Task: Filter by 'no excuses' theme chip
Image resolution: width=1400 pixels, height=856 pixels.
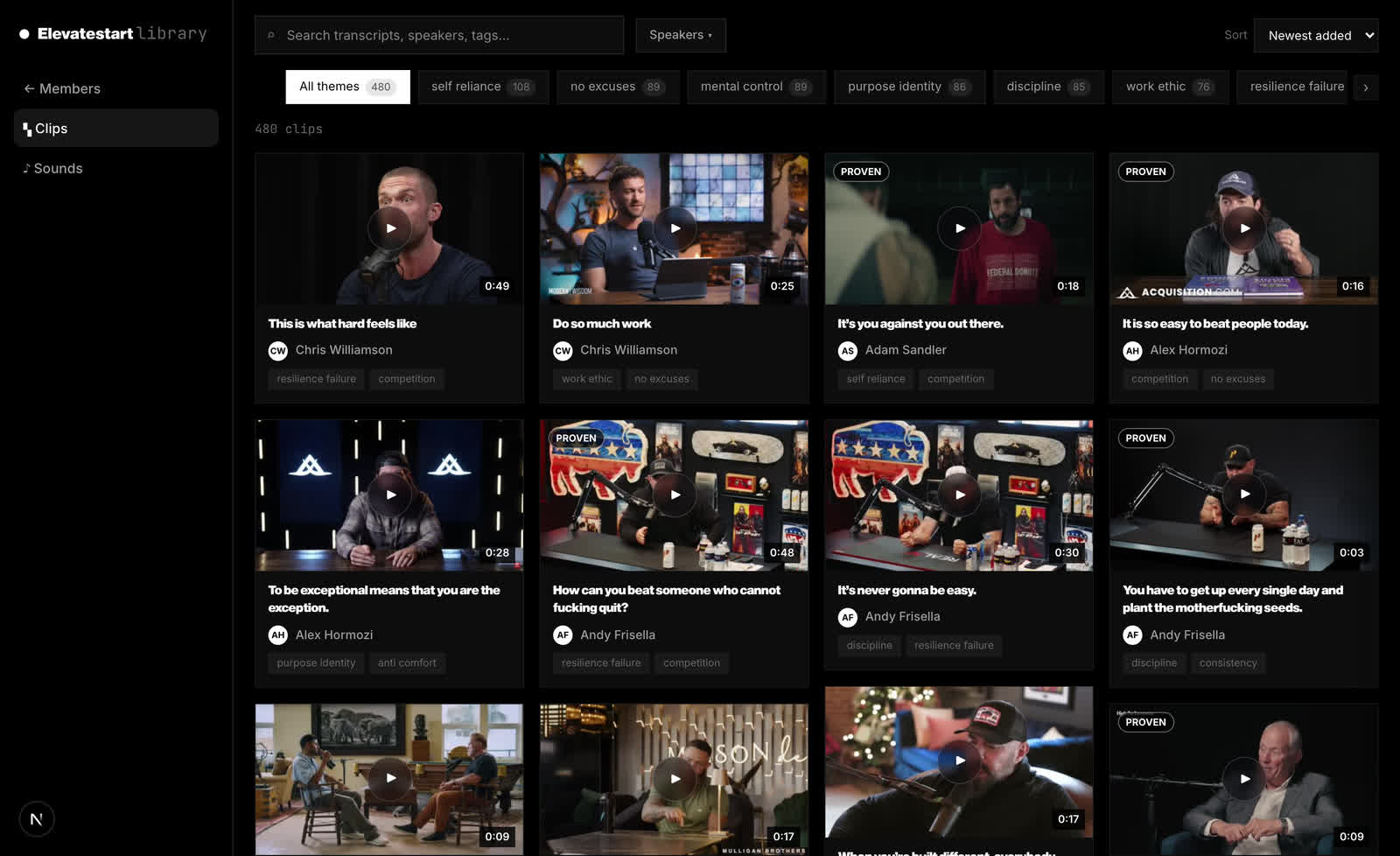Action: pyautogui.click(x=618, y=87)
